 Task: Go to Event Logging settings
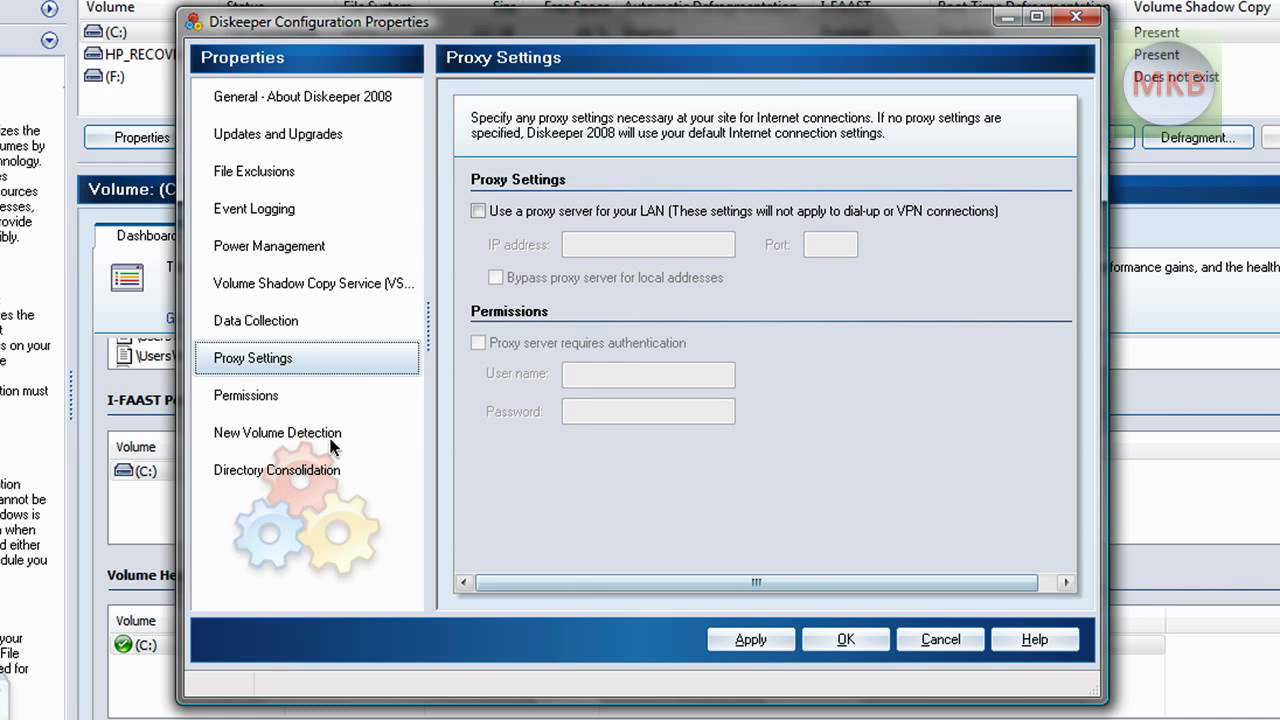click(x=254, y=209)
